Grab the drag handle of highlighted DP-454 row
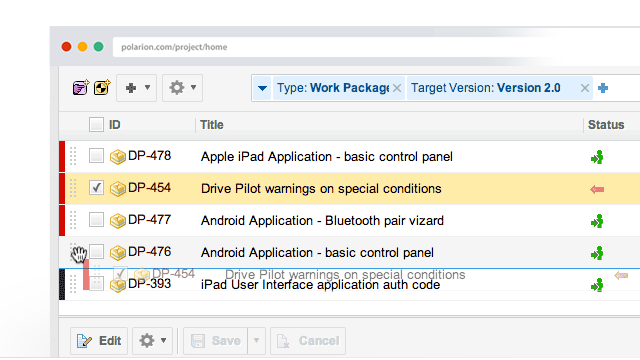The width and height of the screenshot is (640, 360). click(x=73, y=188)
